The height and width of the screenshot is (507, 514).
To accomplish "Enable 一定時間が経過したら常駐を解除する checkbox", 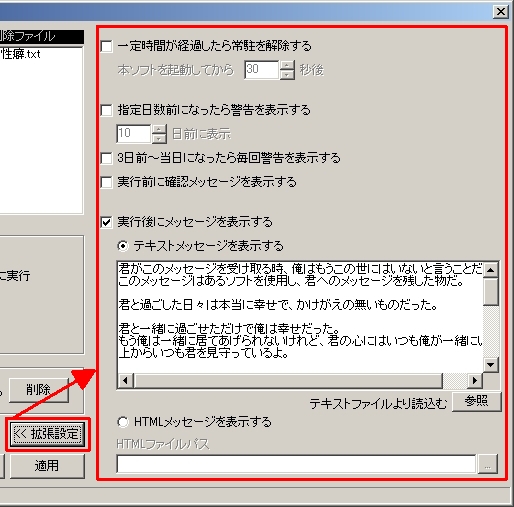I will click(106, 46).
